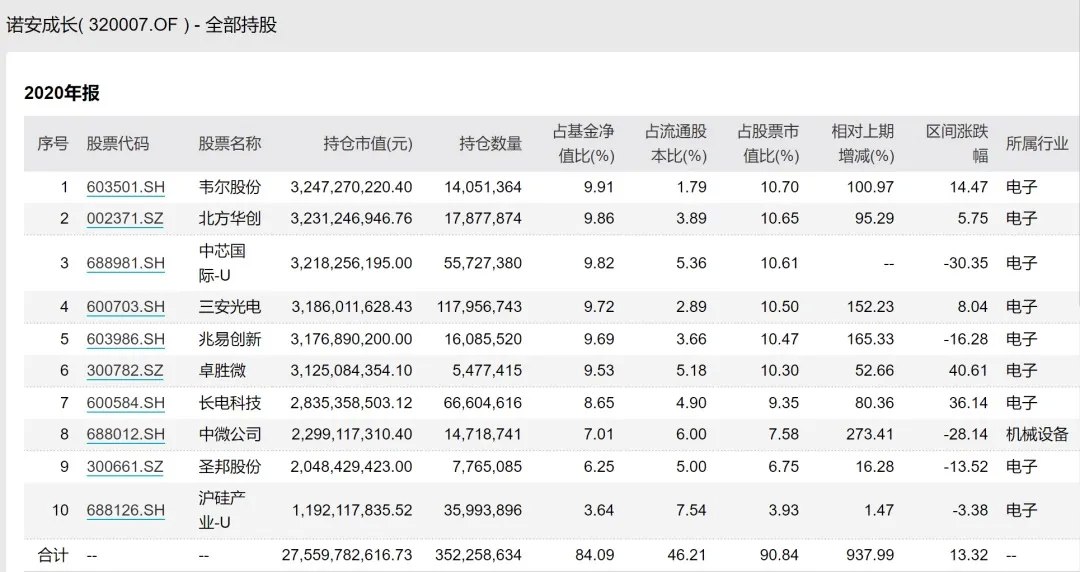Open stock code link 603501.SH
Image resolution: width=1080 pixels, height=572 pixels.
coord(125,187)
